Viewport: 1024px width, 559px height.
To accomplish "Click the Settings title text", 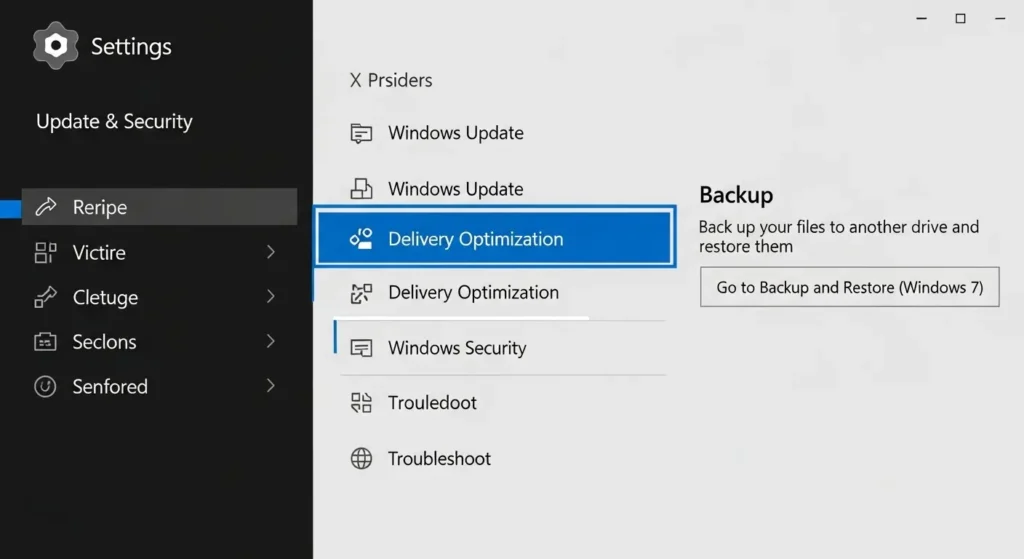I will [x=131, y=46].
